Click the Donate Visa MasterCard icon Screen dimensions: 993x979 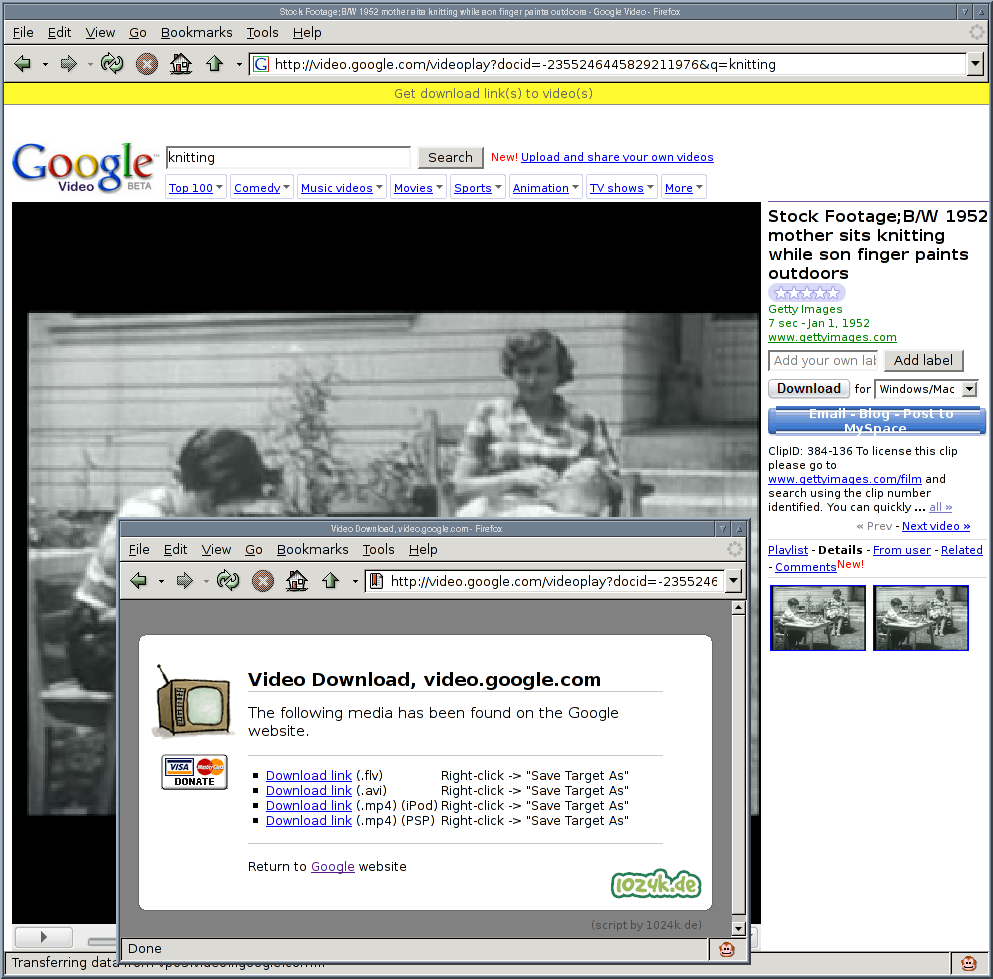tap(194, 773)
